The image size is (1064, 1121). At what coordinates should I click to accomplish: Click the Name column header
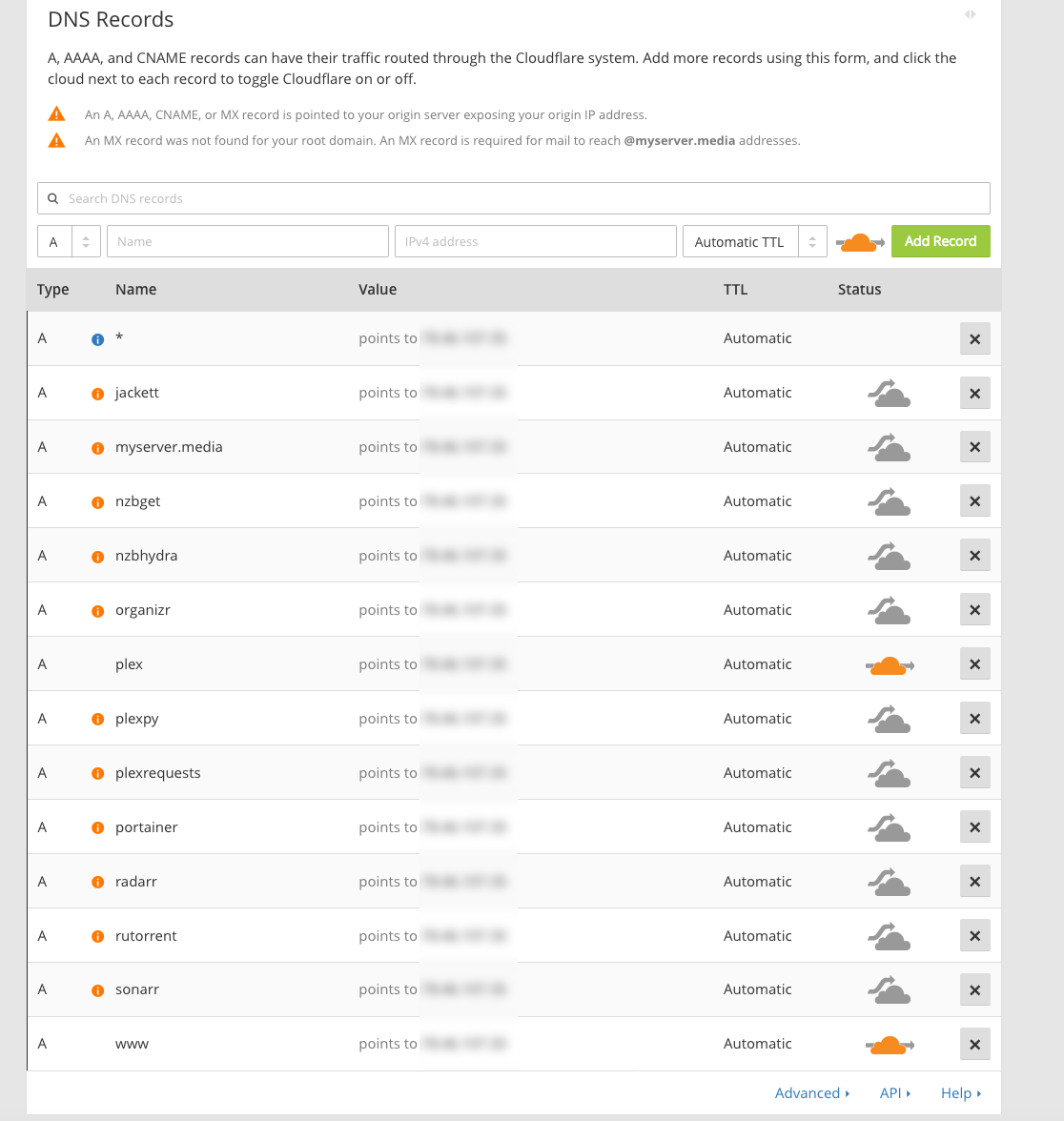pos(135,290)
